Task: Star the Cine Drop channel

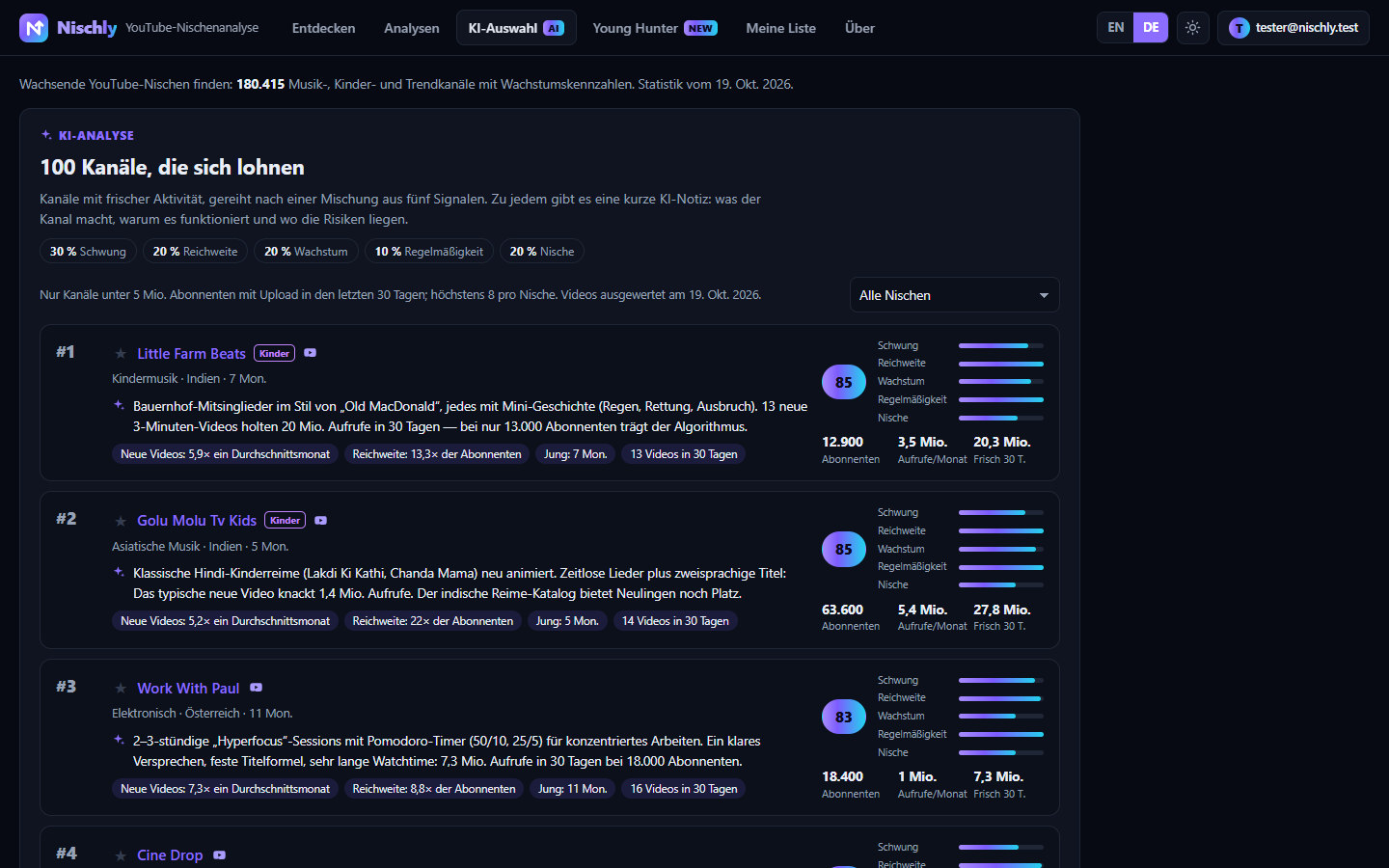Action: (121, 855)
